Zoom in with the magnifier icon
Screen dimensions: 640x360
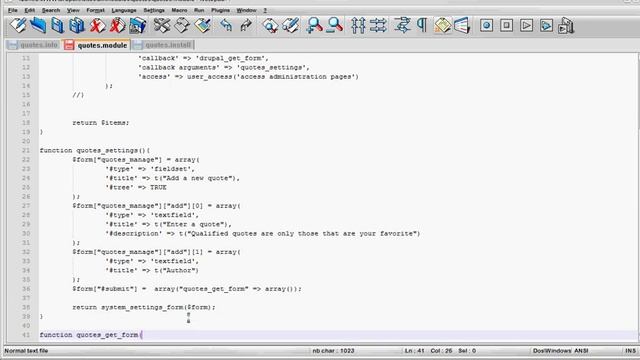click(x=314, y=26)
